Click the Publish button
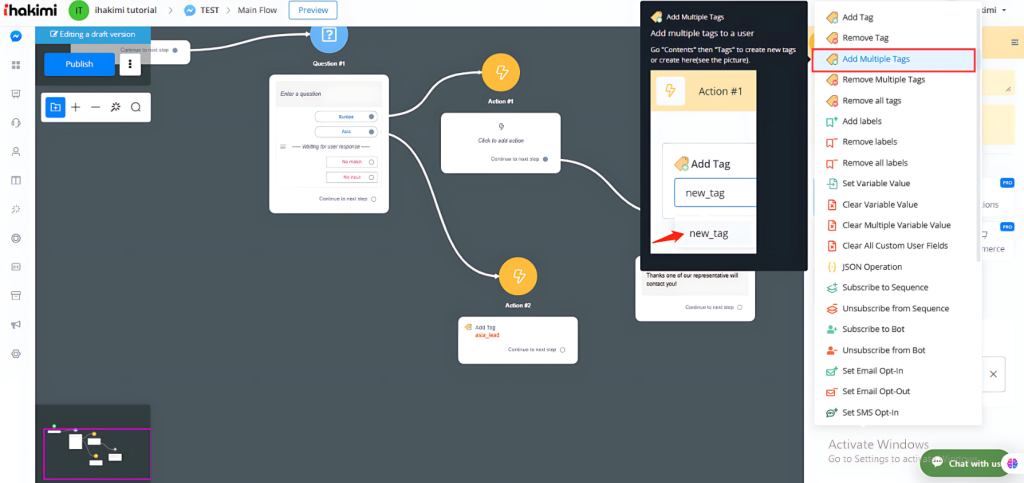 tap(79, 64)
